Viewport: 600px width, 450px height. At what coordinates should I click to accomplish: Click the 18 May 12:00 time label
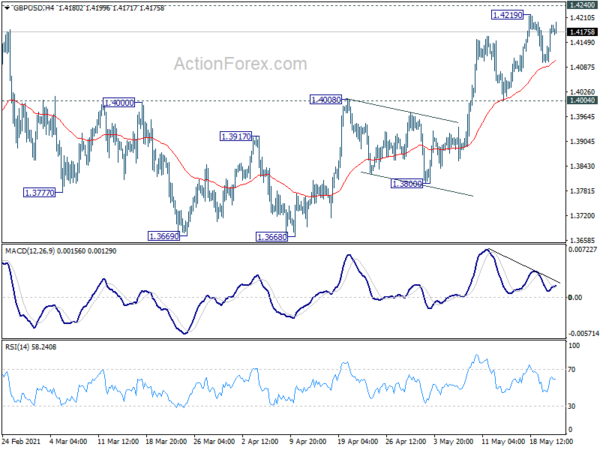[551, 441]
